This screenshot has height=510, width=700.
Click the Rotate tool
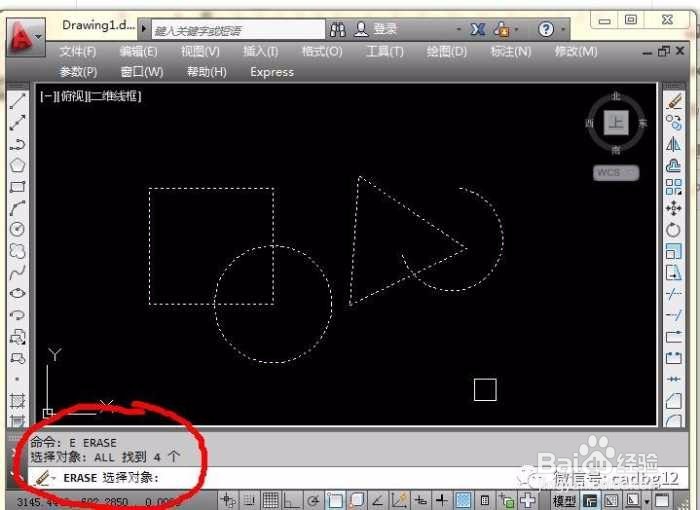(x=674, y=230)
